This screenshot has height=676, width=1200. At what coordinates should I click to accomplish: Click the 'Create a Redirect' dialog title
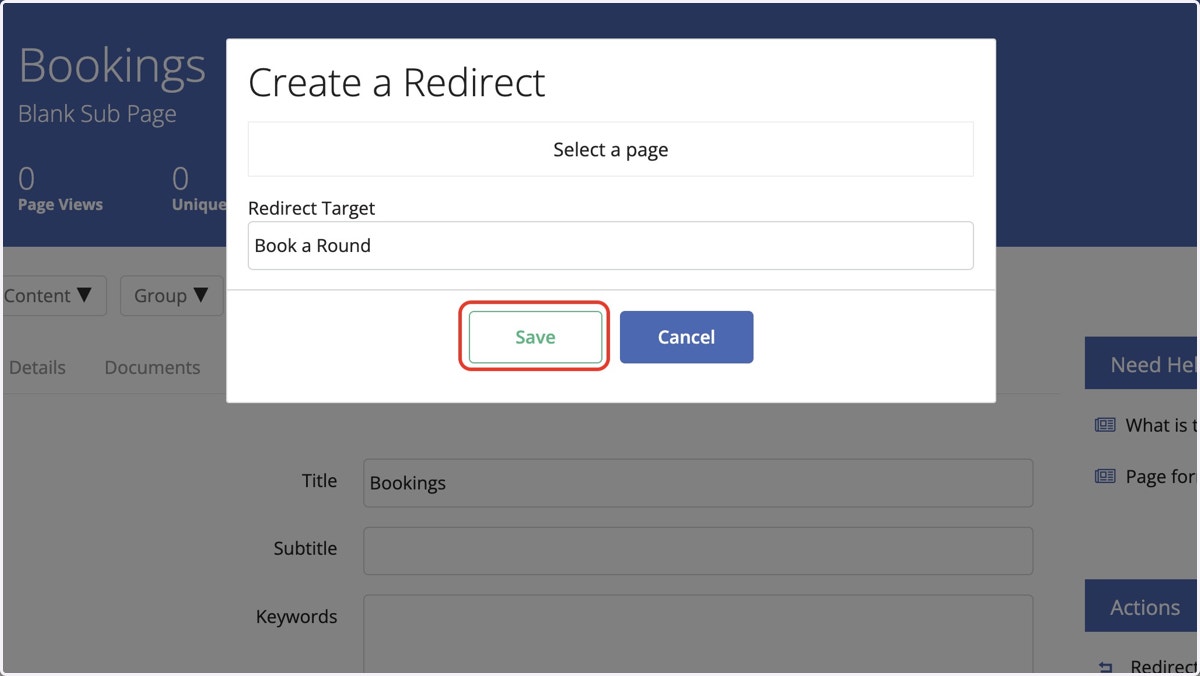point(397,82)
